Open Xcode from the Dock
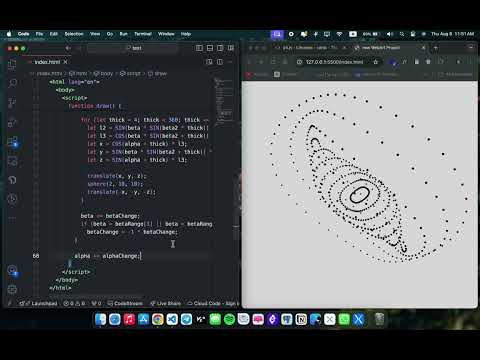 pyautogui.click(x=358, y=319)
